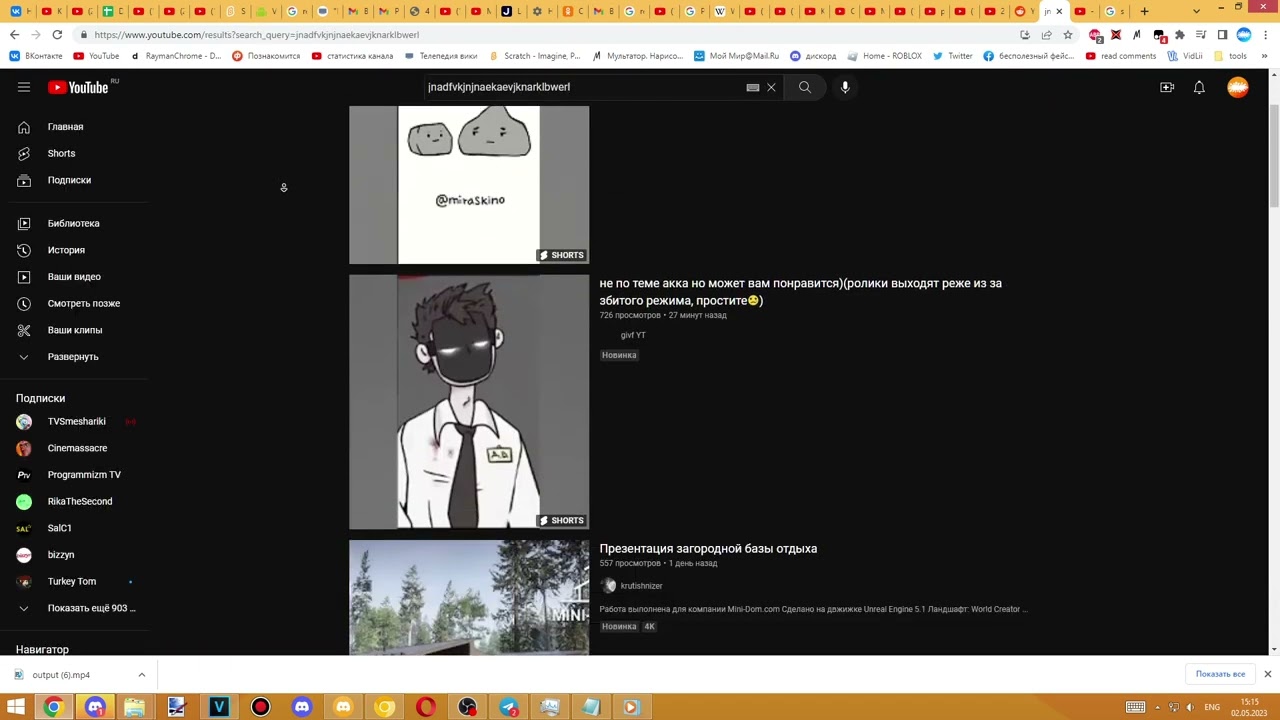Start voice search with microphone

[845, 87]
